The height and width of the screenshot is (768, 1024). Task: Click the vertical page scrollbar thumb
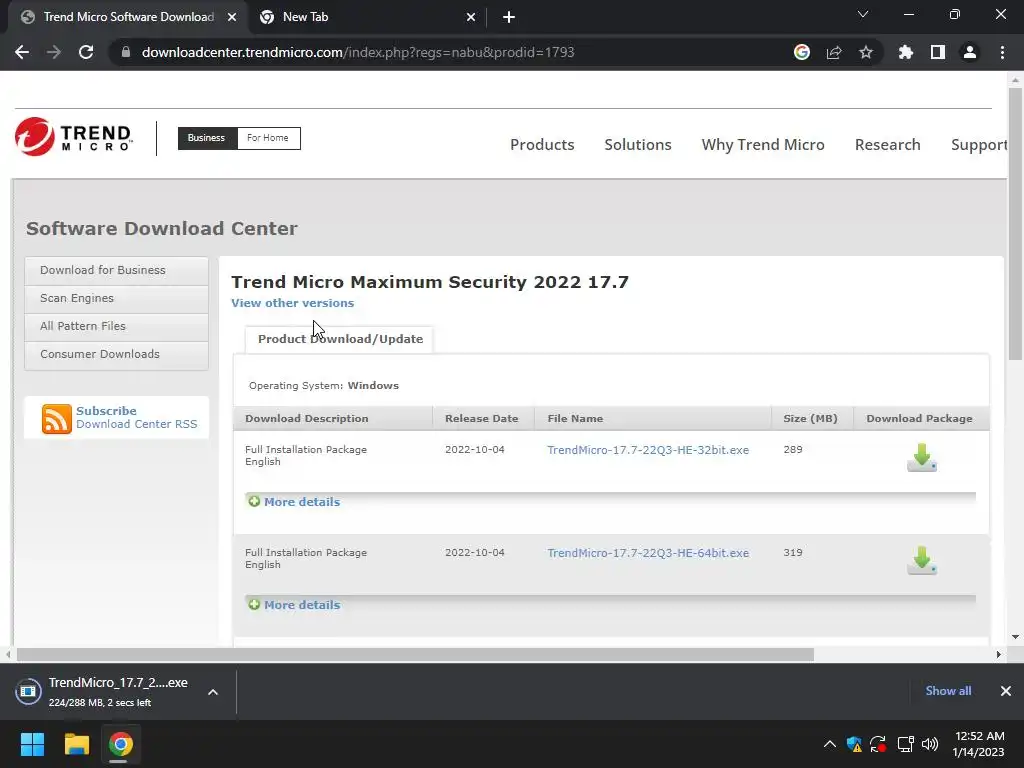click(1015, 224)
